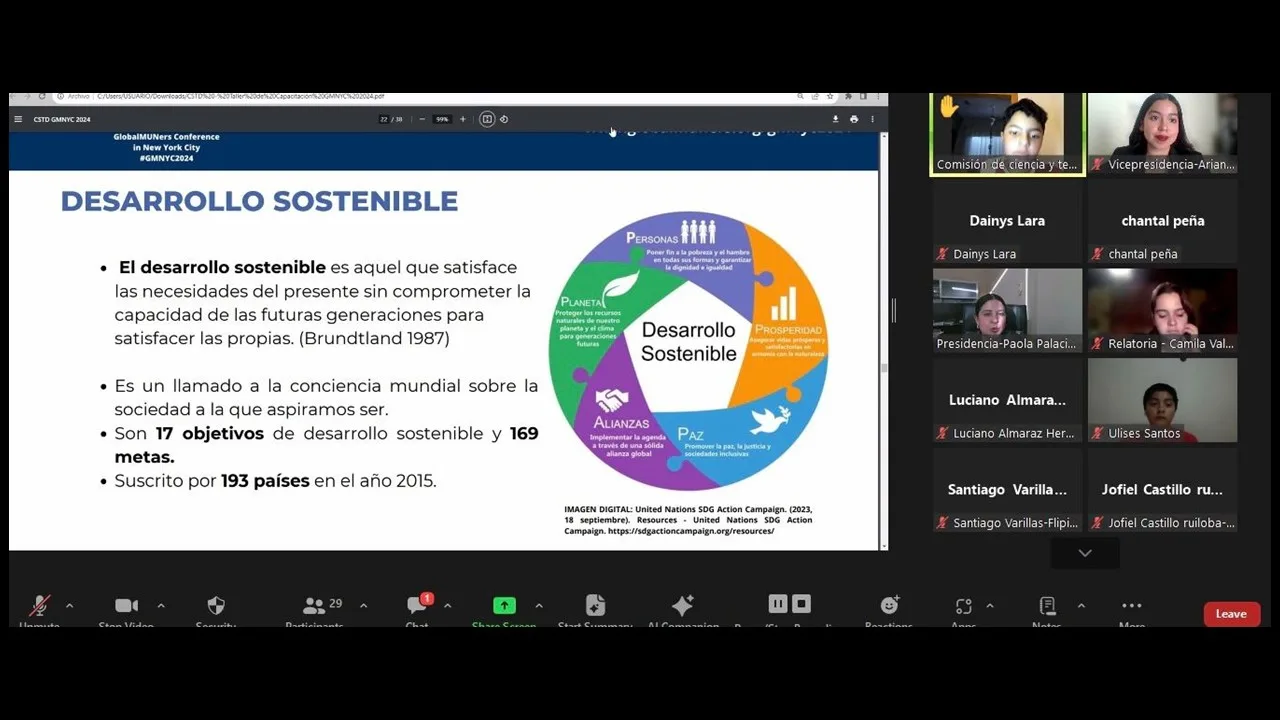Unmute the microphone in Zoom toolbar

point(39,607)
